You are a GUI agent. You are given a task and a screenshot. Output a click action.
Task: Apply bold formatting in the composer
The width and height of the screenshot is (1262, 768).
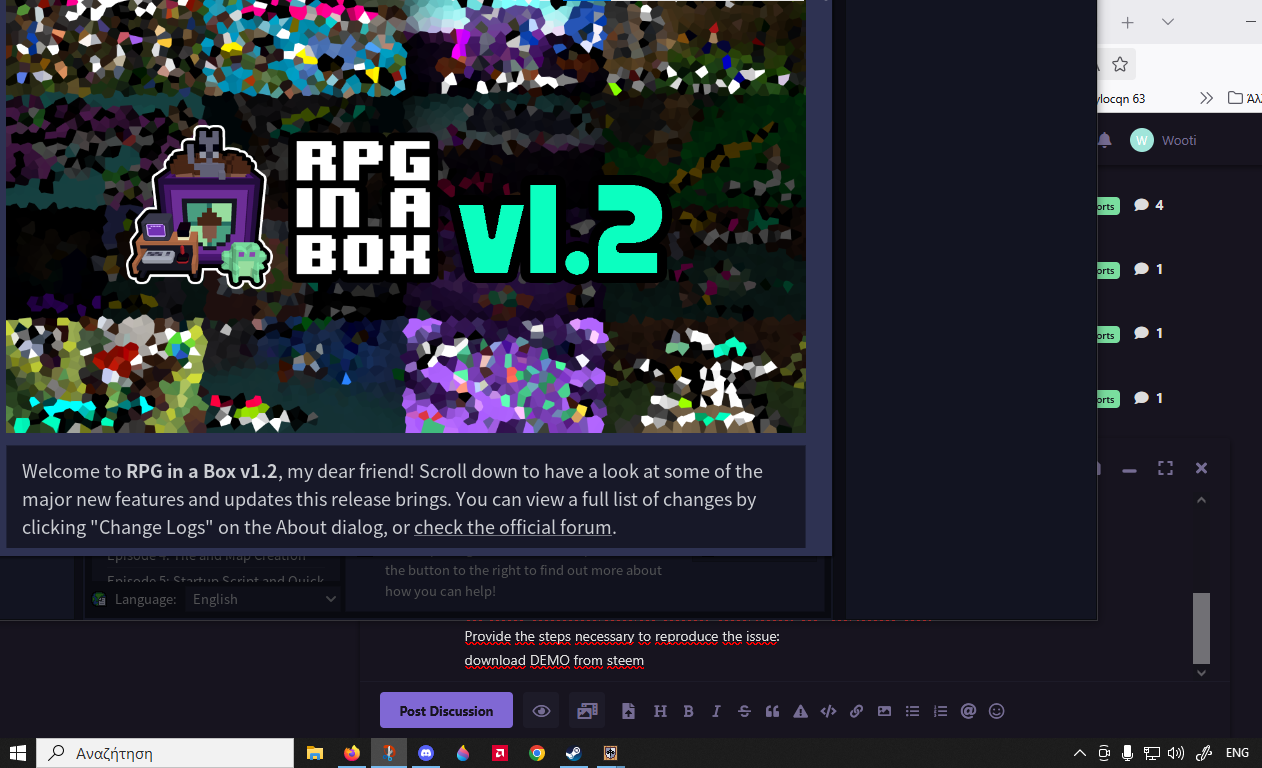[x=688, y=711]
